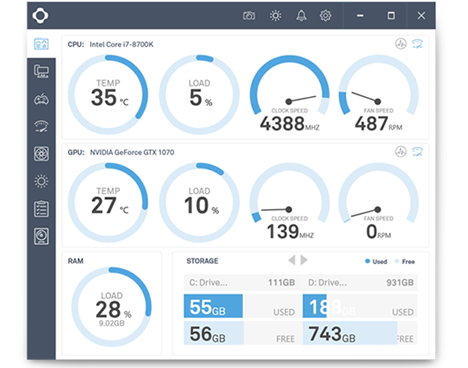Open the games controller sidebar icon
Screen dimensions: 468x368
coord(41,99)
